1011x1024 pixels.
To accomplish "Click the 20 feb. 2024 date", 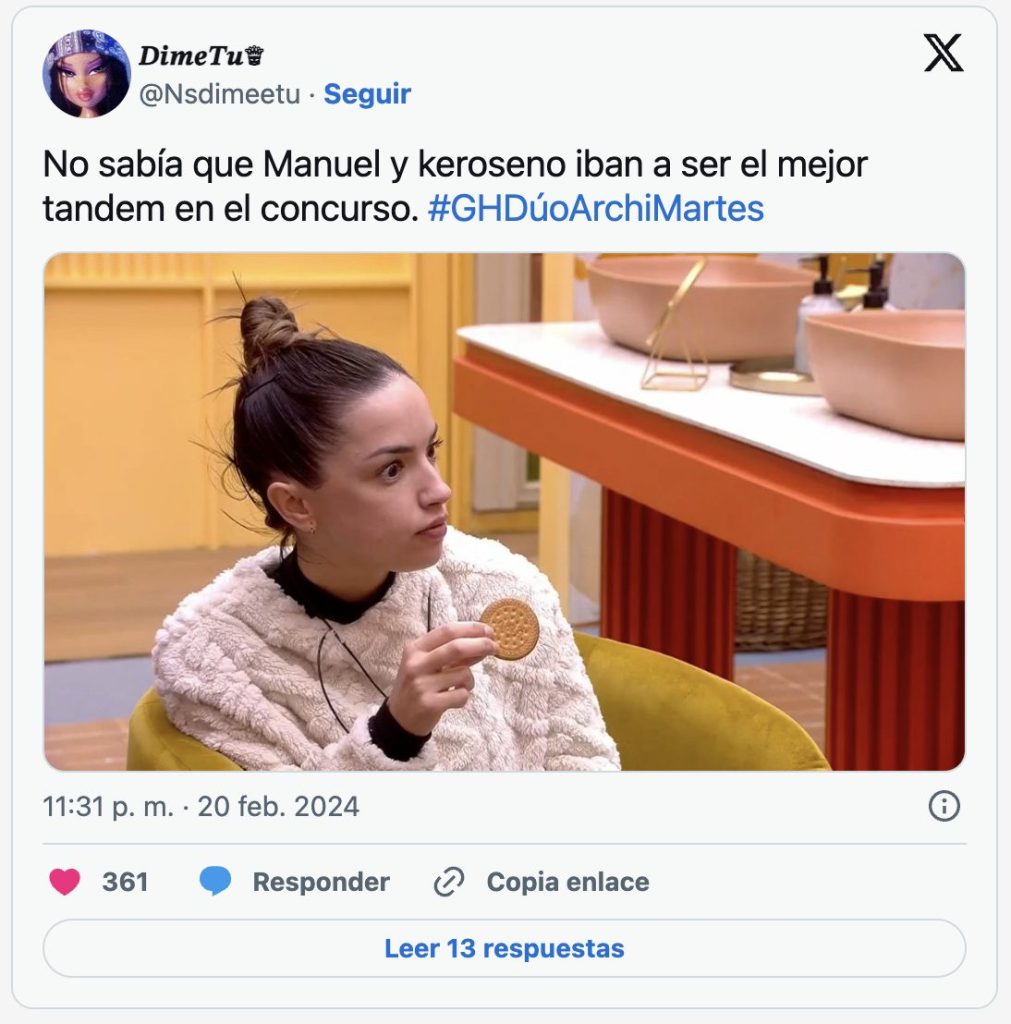I will (x=278, y=807).
